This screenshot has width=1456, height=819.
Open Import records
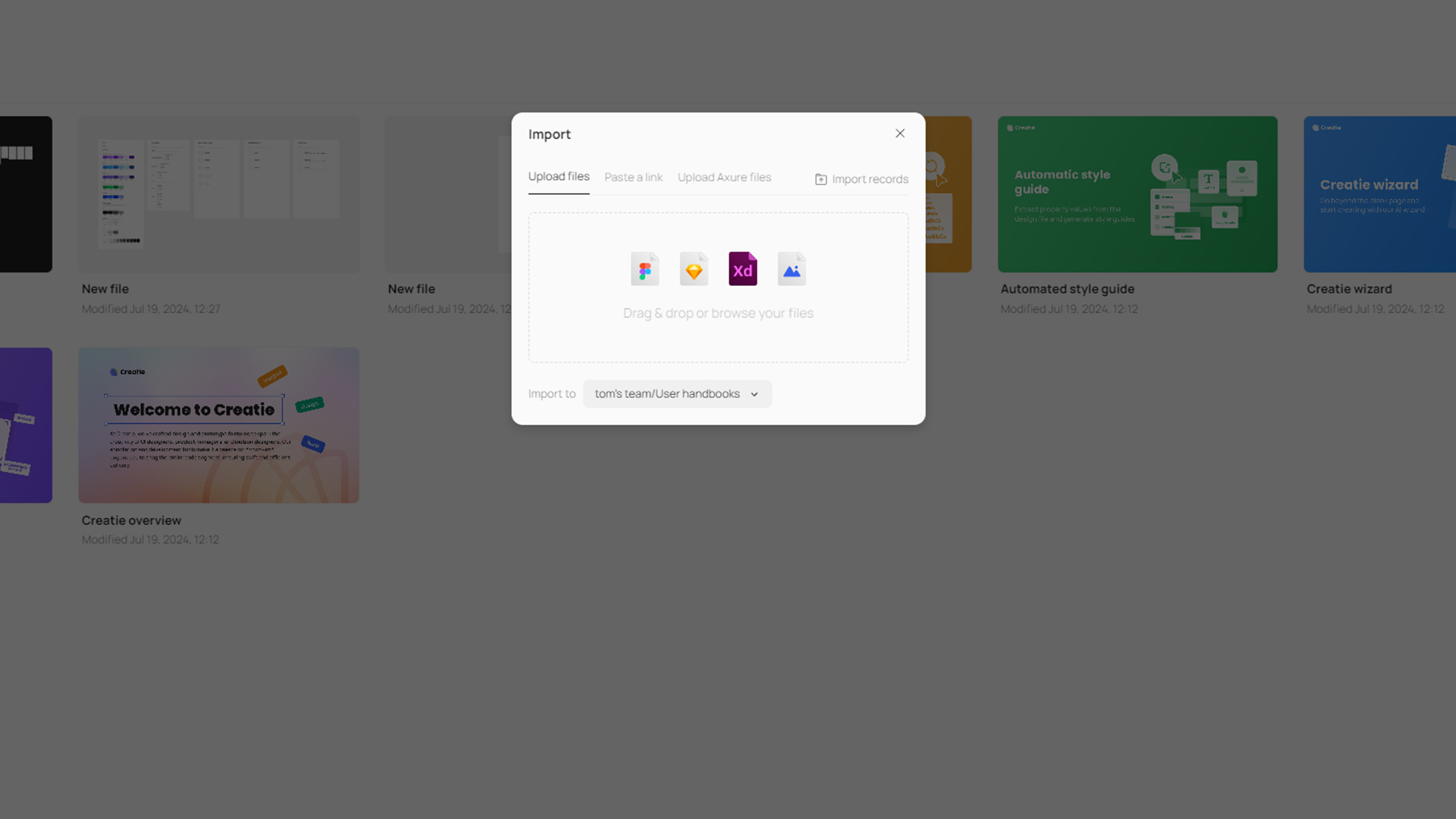(x=861, y=180)
